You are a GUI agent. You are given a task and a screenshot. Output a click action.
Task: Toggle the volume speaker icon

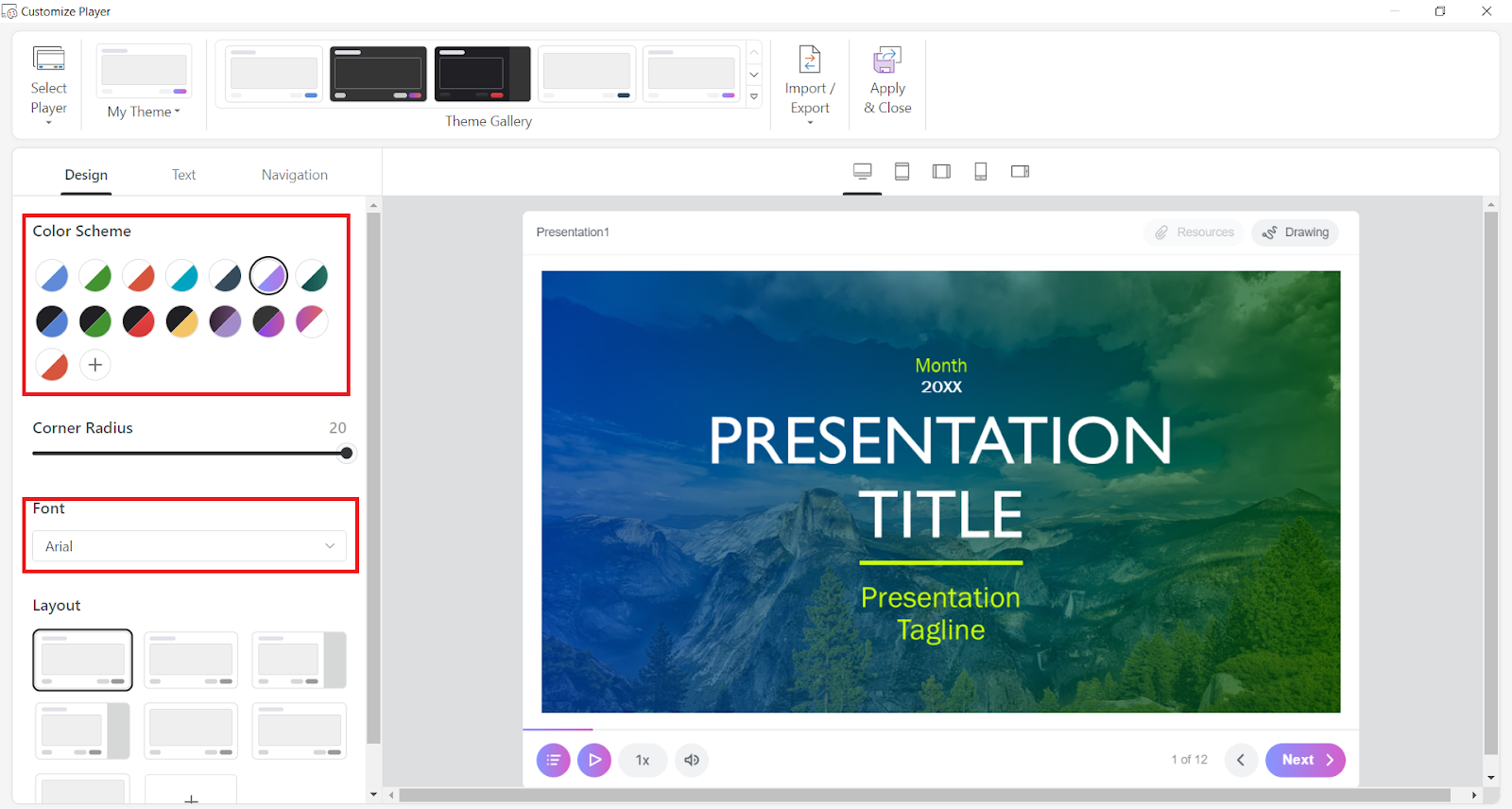(692, 760)
